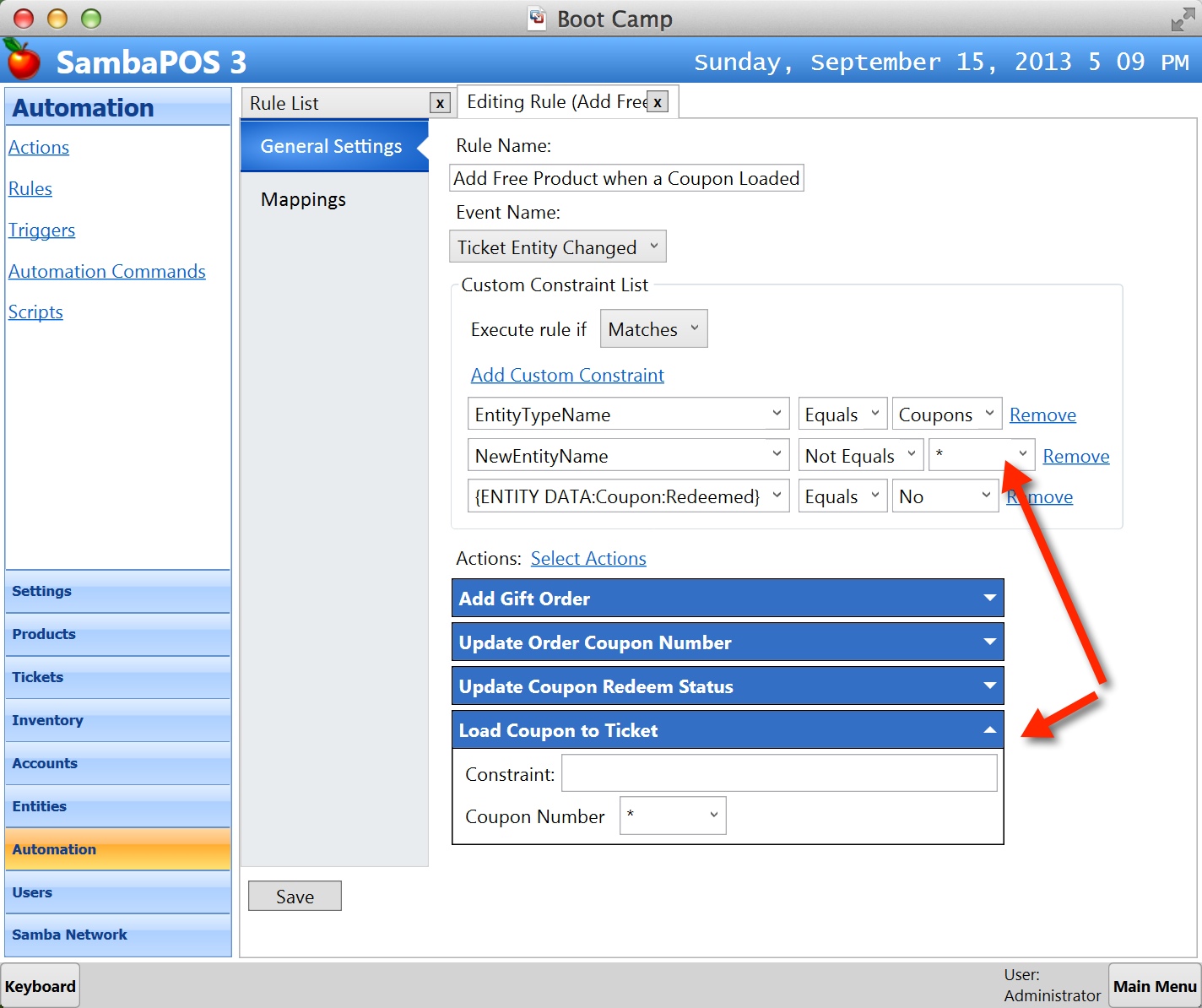Expand Update Order Coupon Number action
This screenshot has width=1202, height=1008.
point(990,642)
